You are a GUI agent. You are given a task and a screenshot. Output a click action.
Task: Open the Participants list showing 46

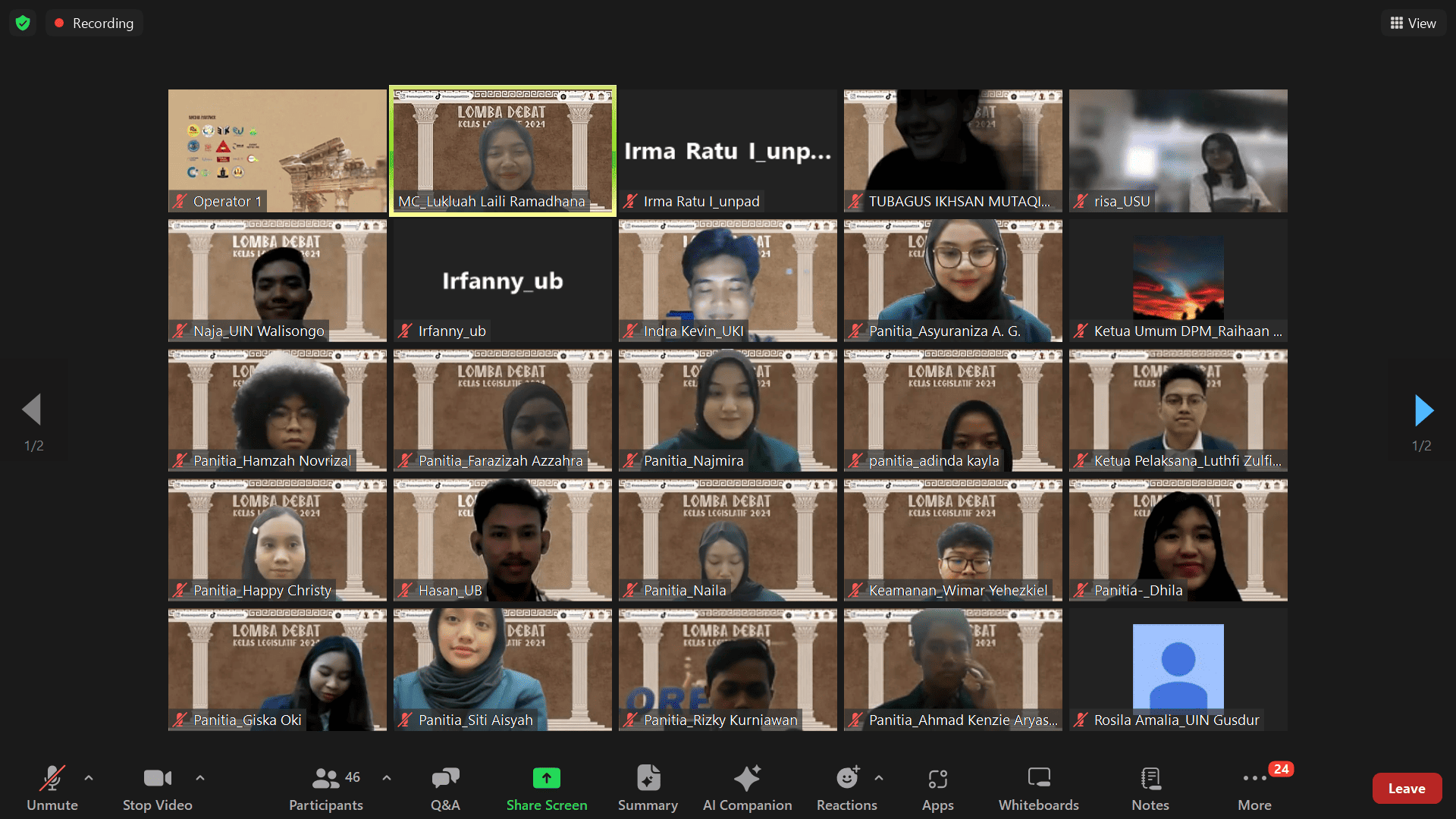(x=326, y=788)
